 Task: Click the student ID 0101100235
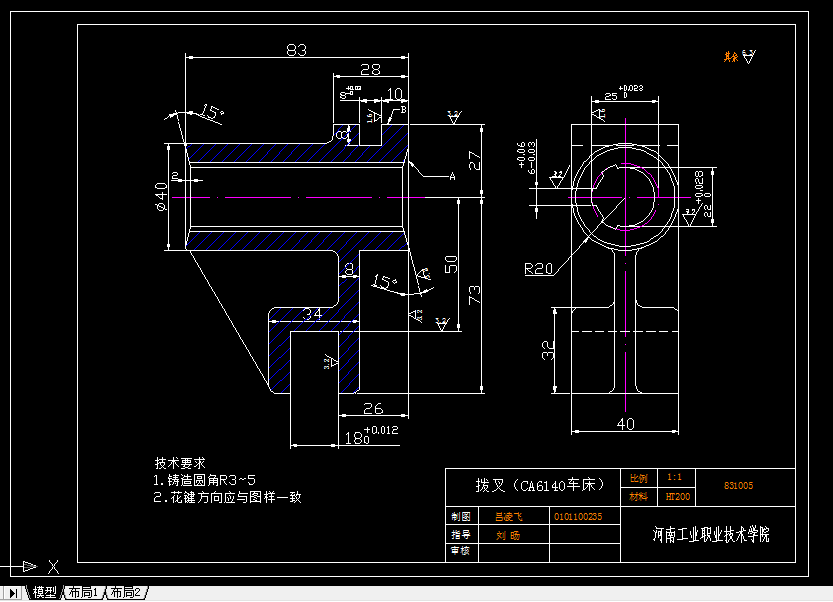[577, 516]
